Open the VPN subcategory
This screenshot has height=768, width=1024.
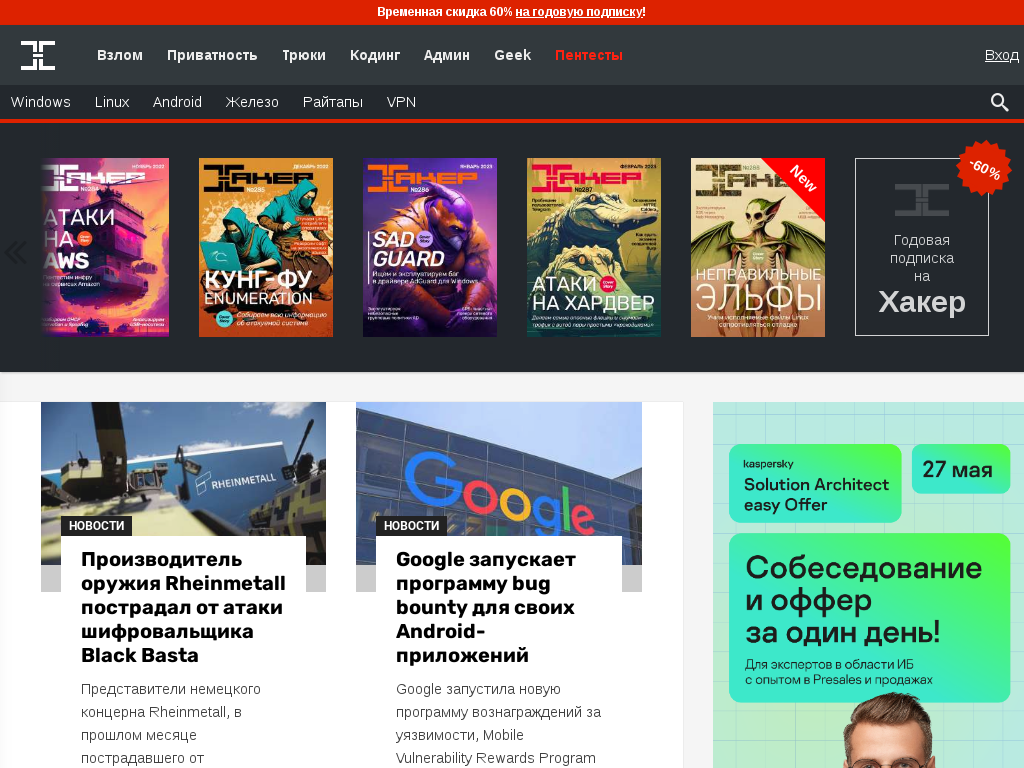coord(401,102)
